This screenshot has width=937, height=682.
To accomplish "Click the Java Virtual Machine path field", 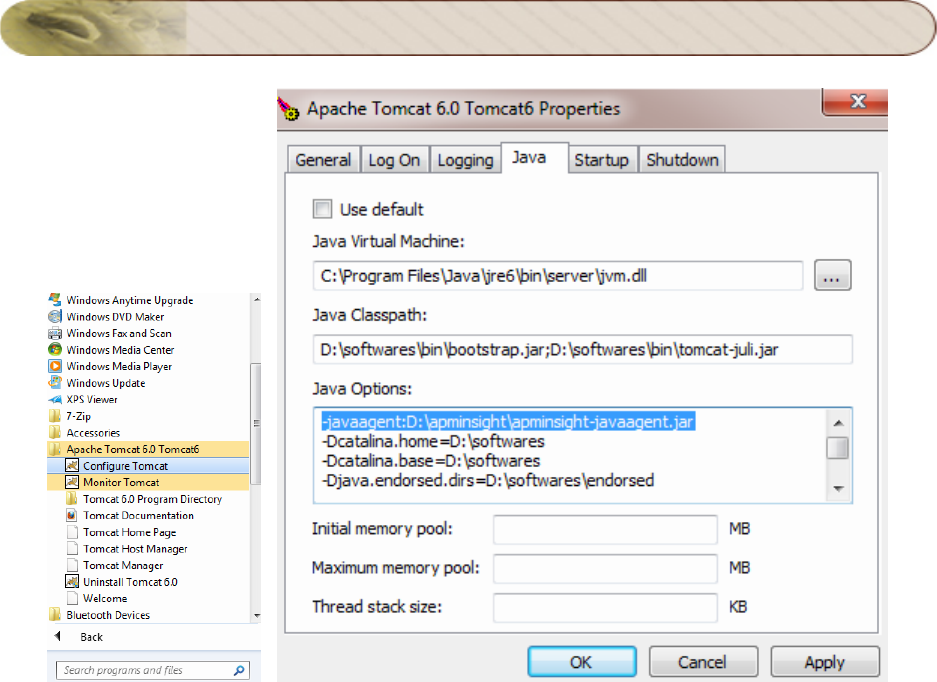I will (558, 276).
